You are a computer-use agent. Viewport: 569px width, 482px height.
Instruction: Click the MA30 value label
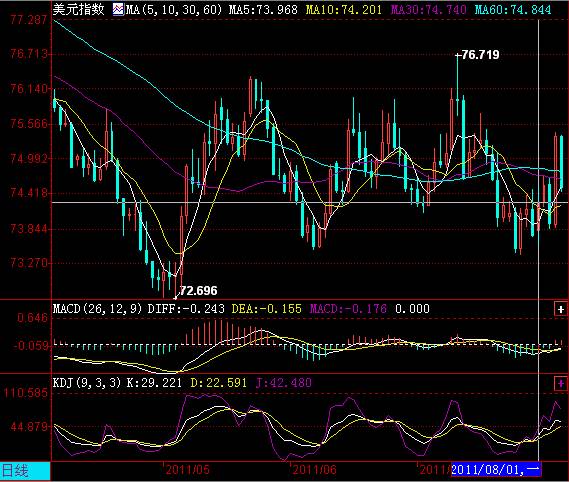(x=429, y=9)
